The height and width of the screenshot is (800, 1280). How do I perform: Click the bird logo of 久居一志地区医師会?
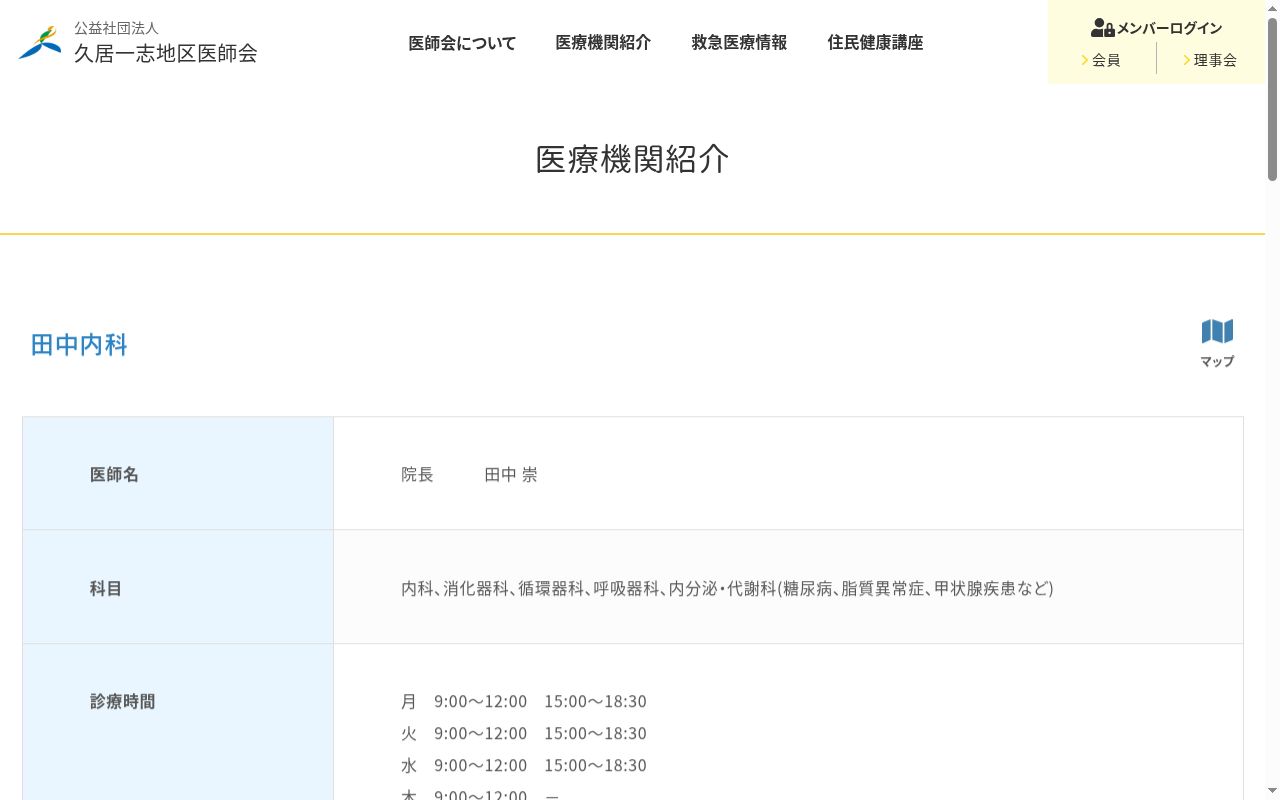40,42
